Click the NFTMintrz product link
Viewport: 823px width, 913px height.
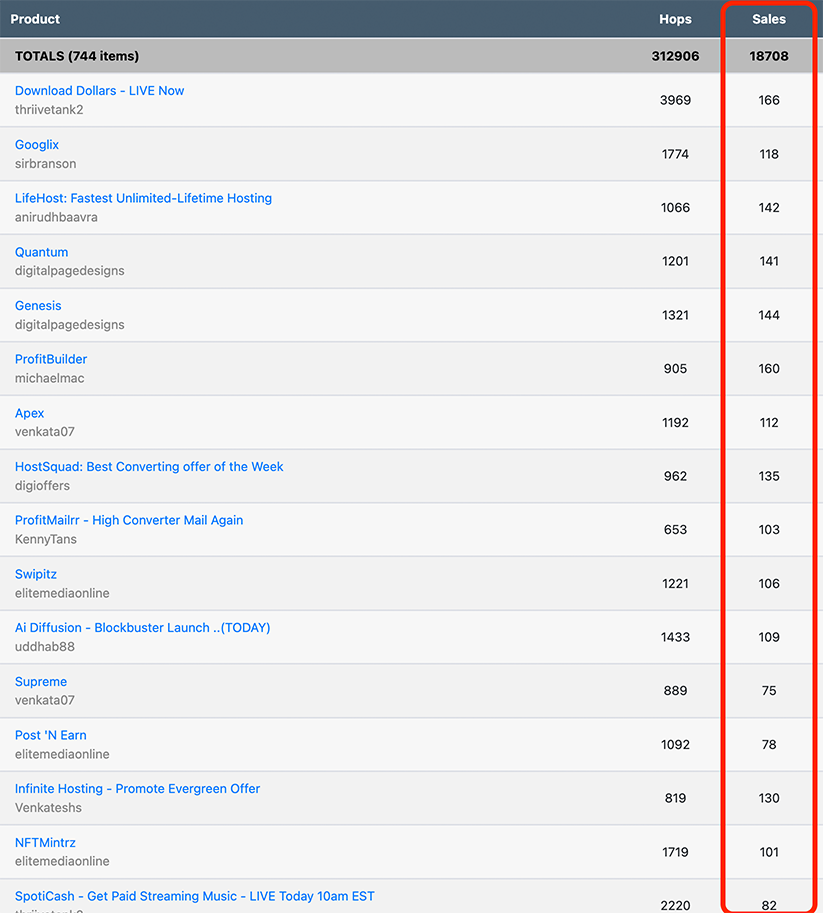coord(45,843)
